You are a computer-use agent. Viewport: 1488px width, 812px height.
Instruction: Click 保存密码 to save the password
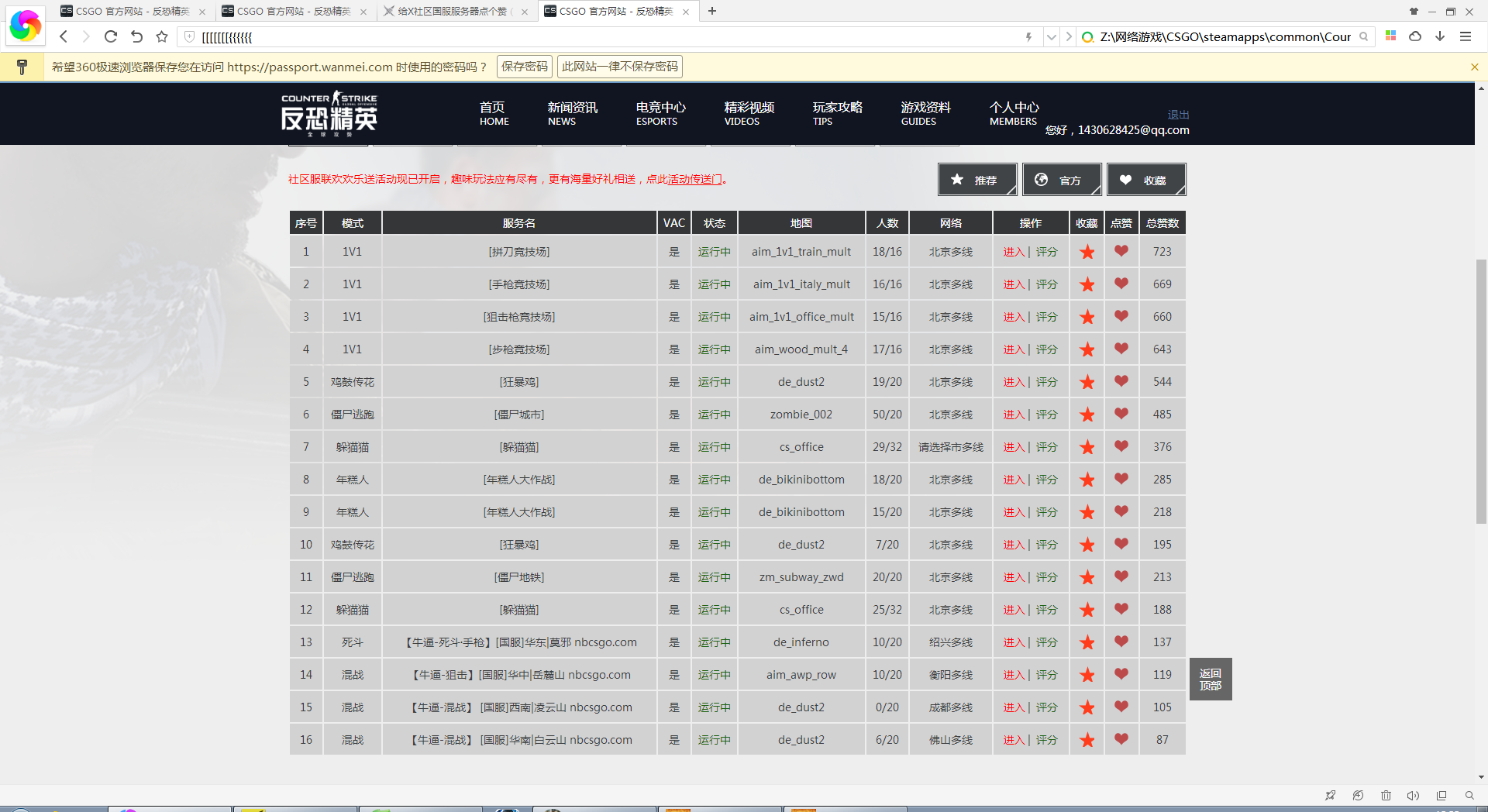coord(524,67)
